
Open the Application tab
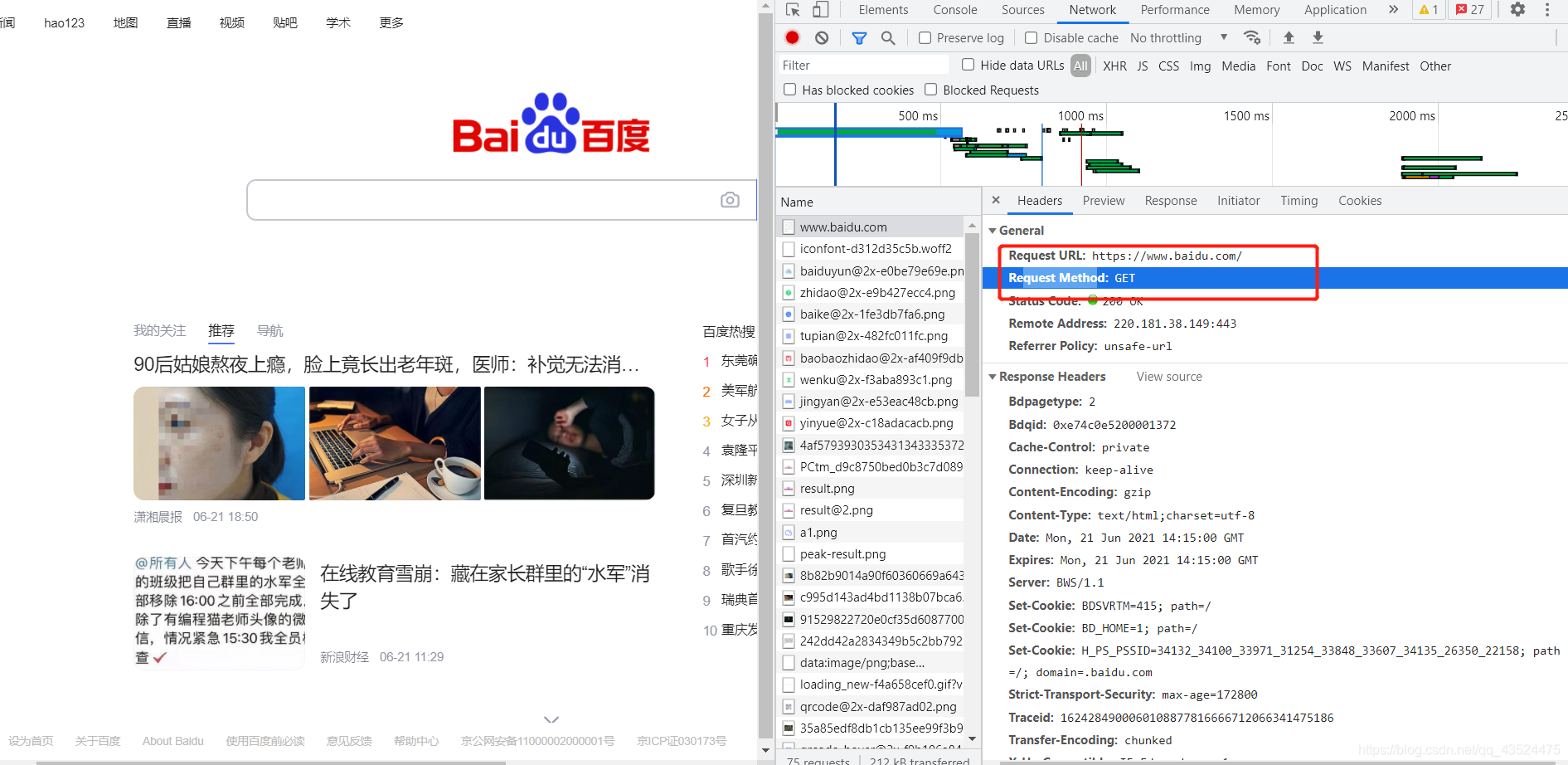(x=1335, y=10)
